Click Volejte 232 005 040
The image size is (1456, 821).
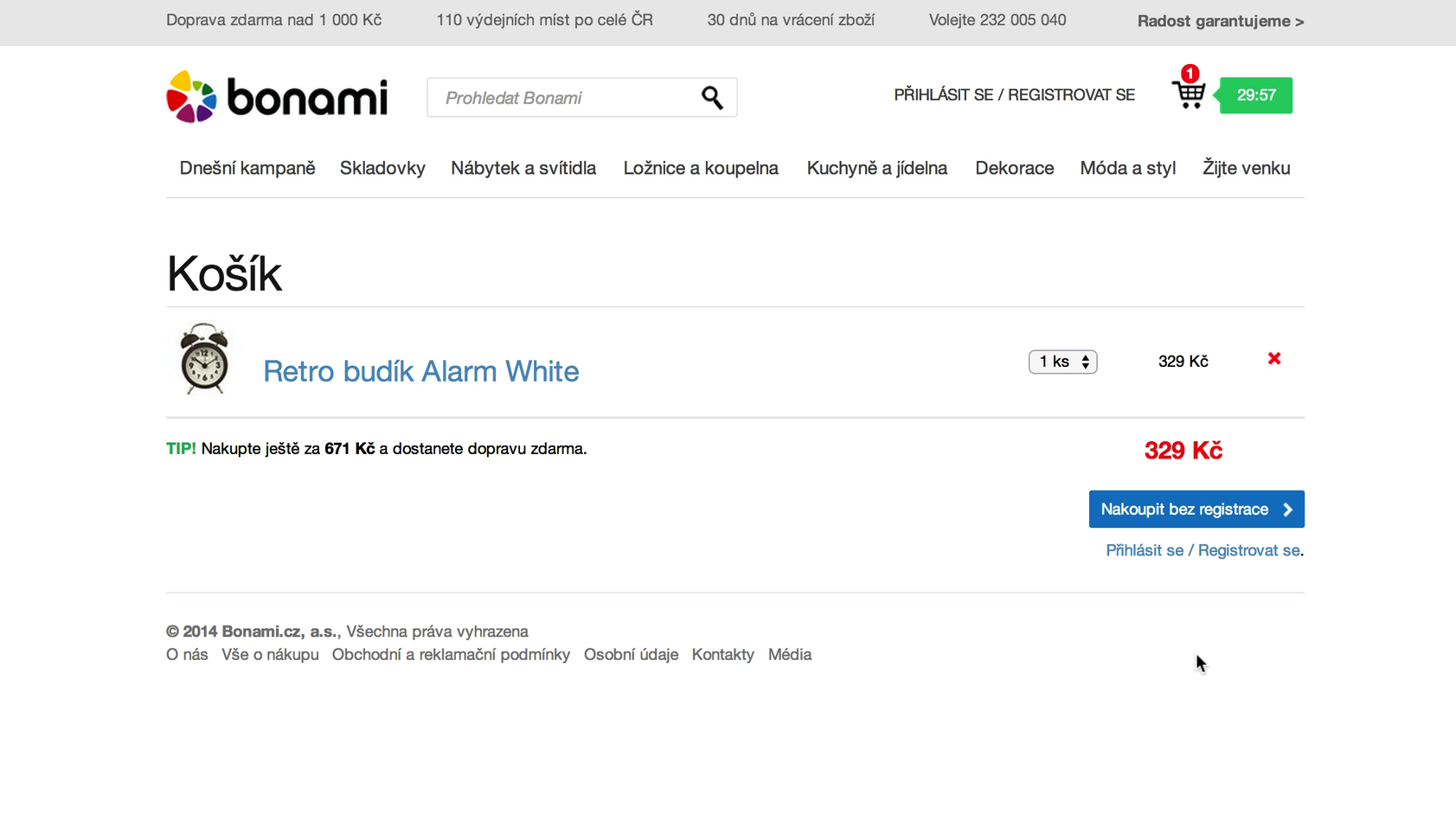[x=997, y=20]
